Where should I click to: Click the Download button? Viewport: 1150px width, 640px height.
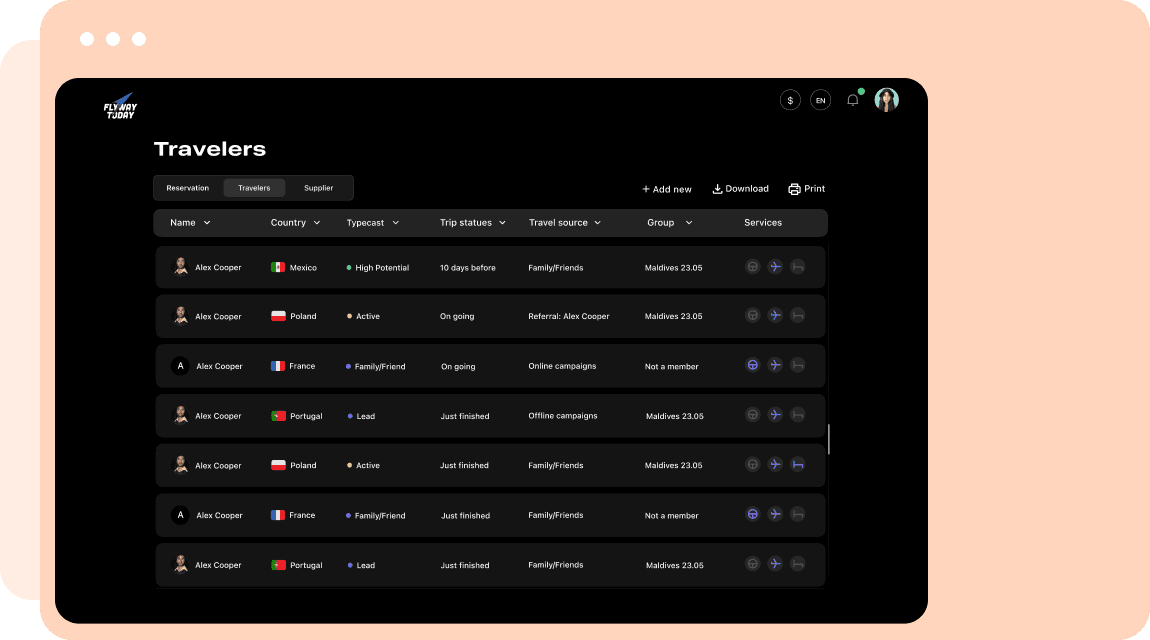741,189
